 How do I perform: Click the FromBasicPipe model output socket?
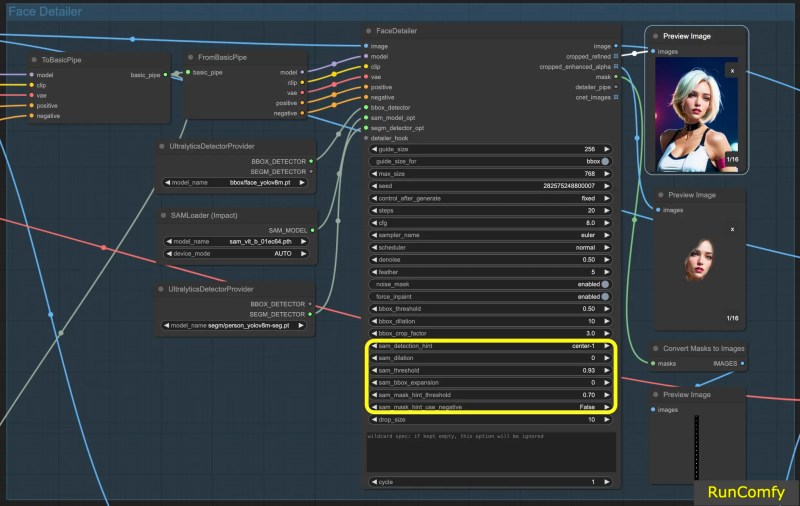[302, 72]
